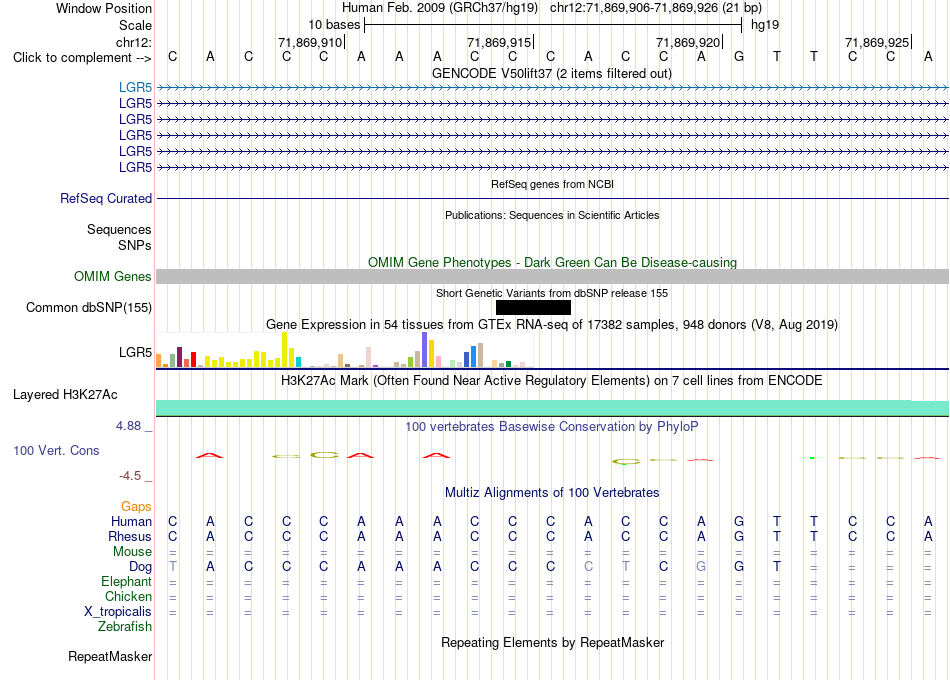
Task: Click the 'SNPs' track label
Action: tap(135, 245)
